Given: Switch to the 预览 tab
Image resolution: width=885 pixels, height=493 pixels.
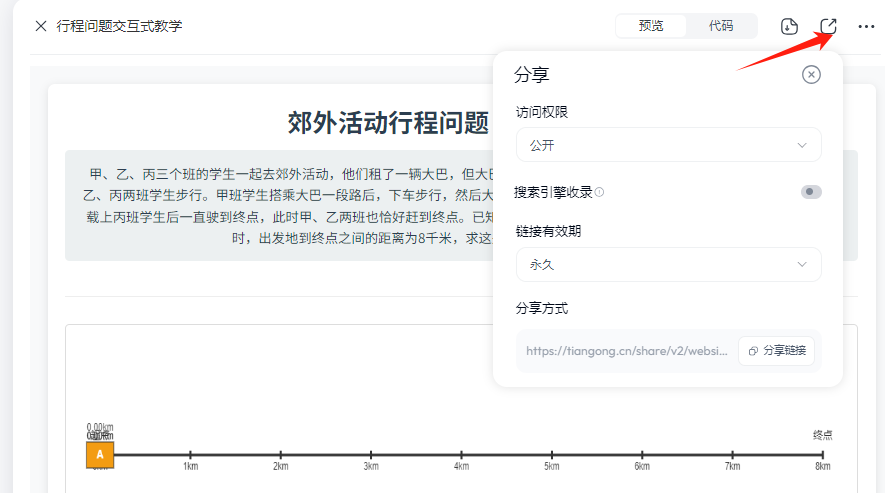Looking at the screenshot, I should [x=651, y=26].
